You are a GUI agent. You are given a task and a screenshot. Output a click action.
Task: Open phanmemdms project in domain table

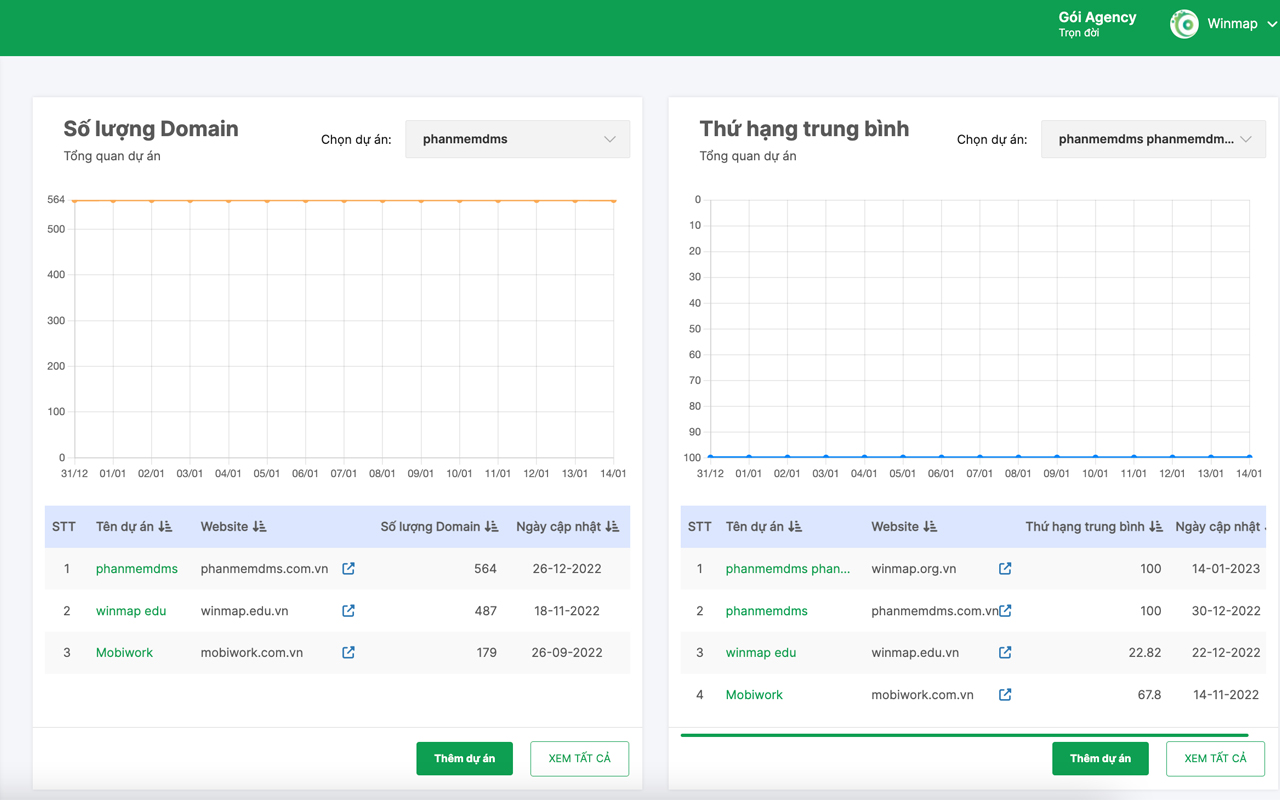[137, 568]
